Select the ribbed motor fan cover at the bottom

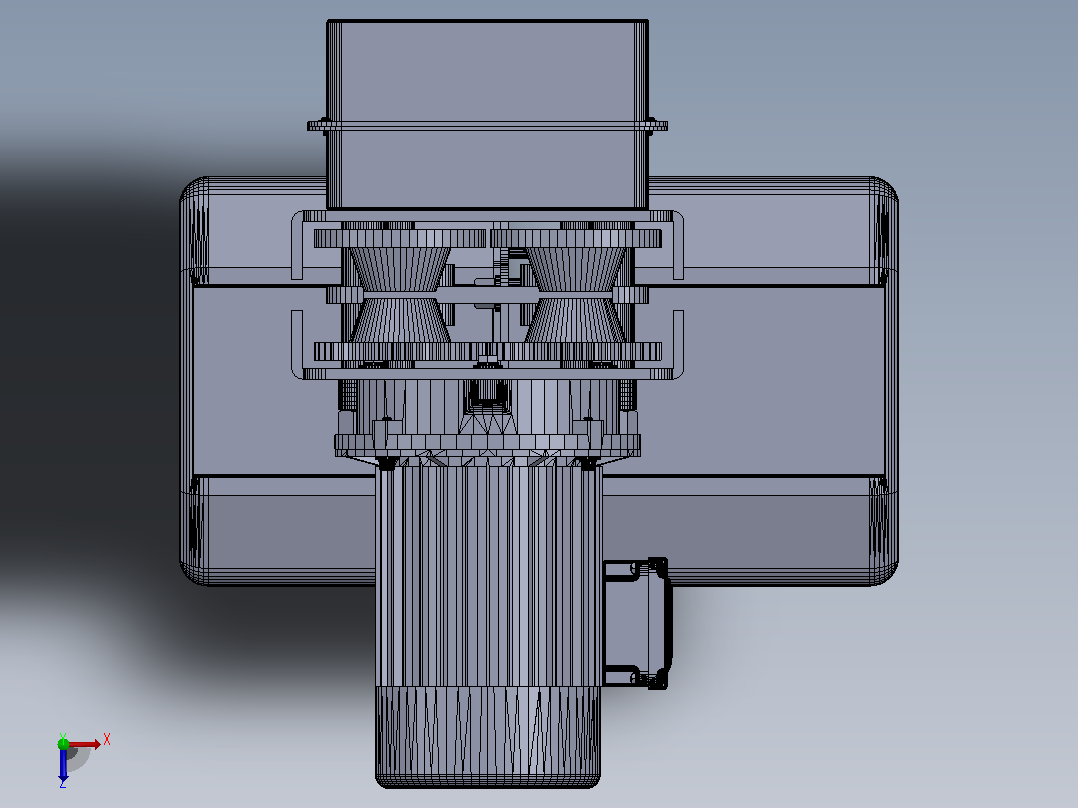click(487, 736)
